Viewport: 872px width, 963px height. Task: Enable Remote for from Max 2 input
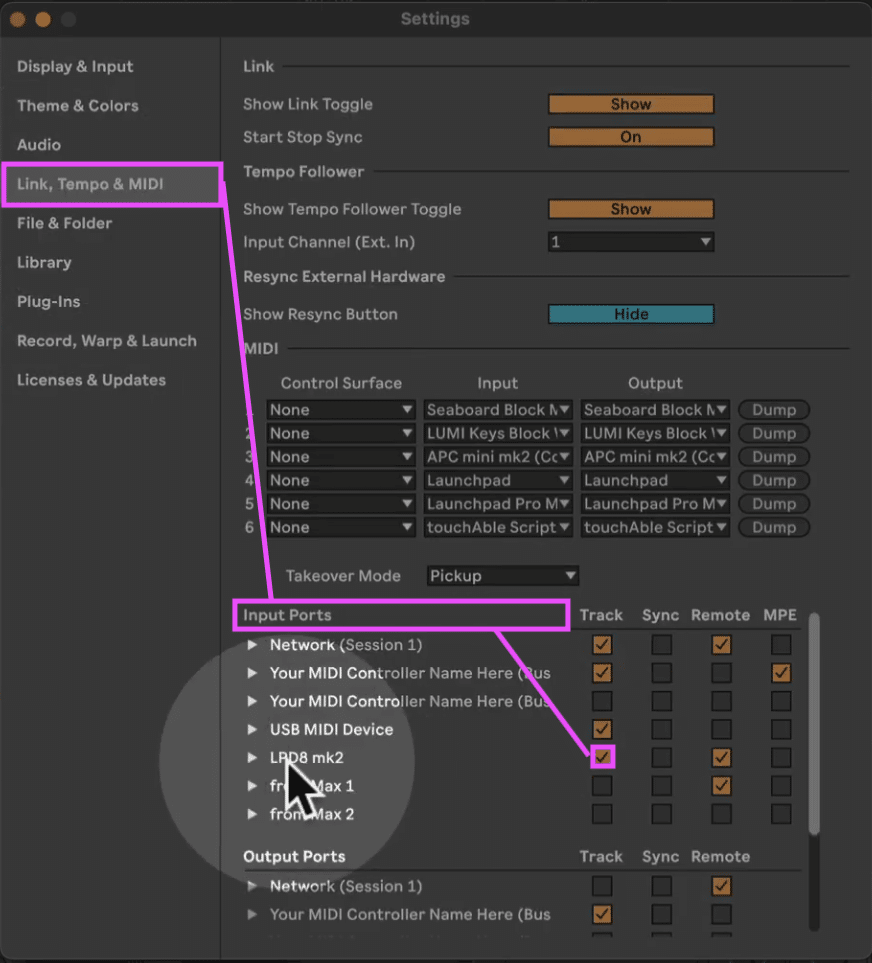pyautogui.click(x=721, y=814)
